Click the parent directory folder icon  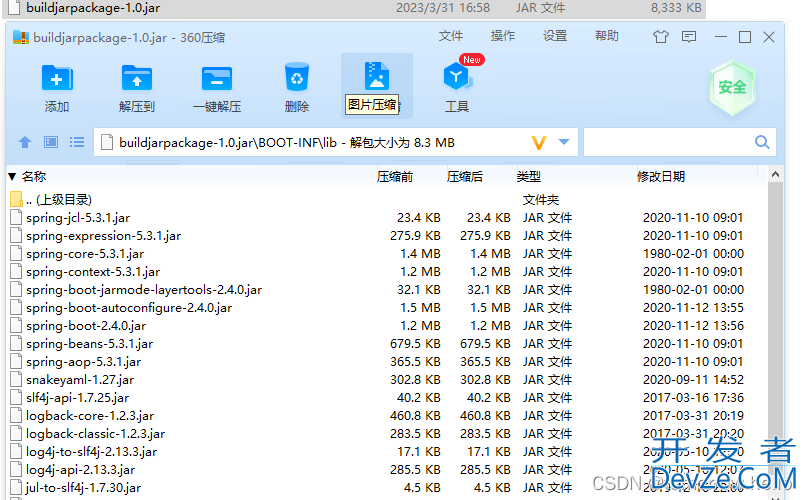[16, 199]
